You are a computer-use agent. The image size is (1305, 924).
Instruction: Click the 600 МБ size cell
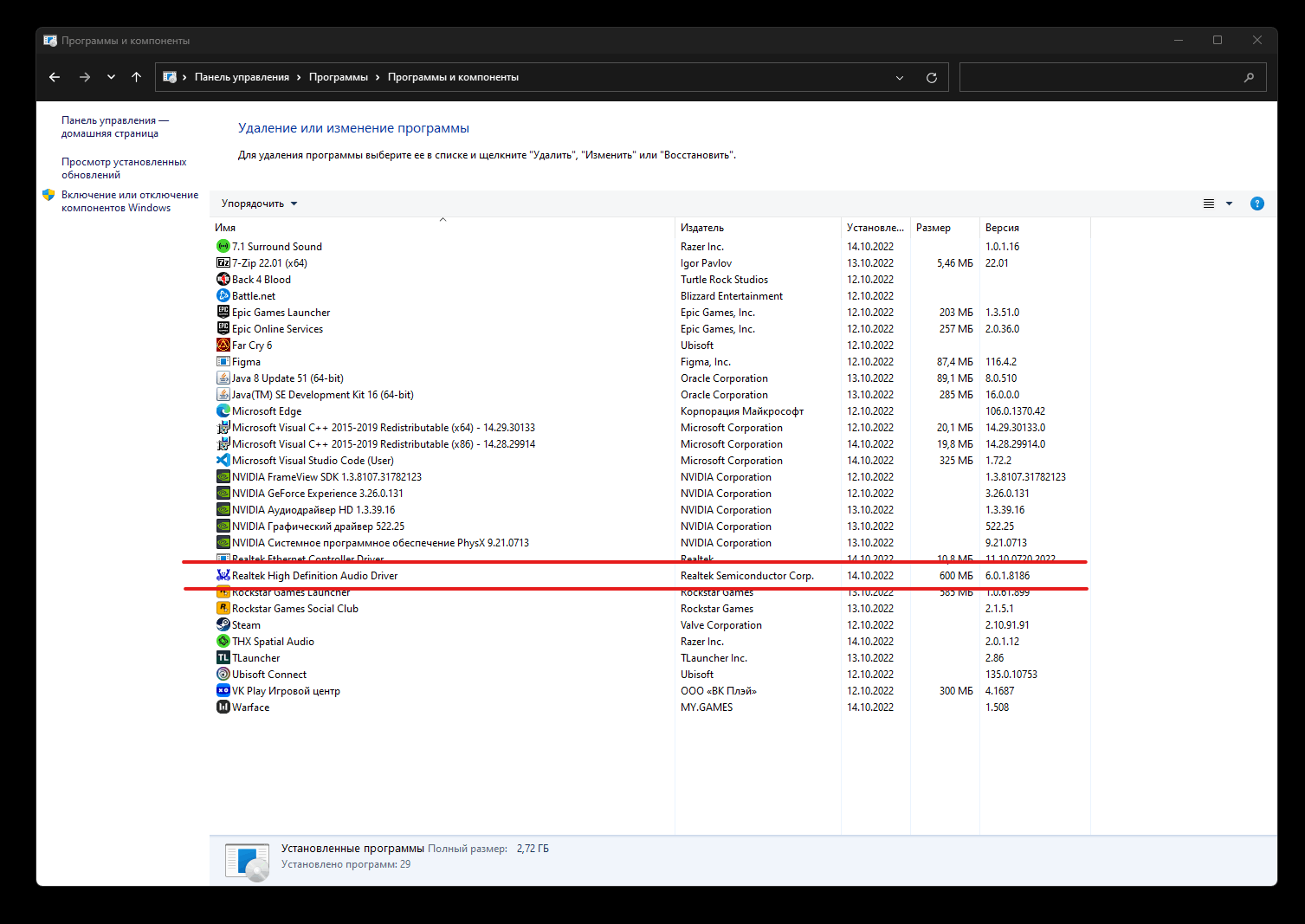click(956, 576)
